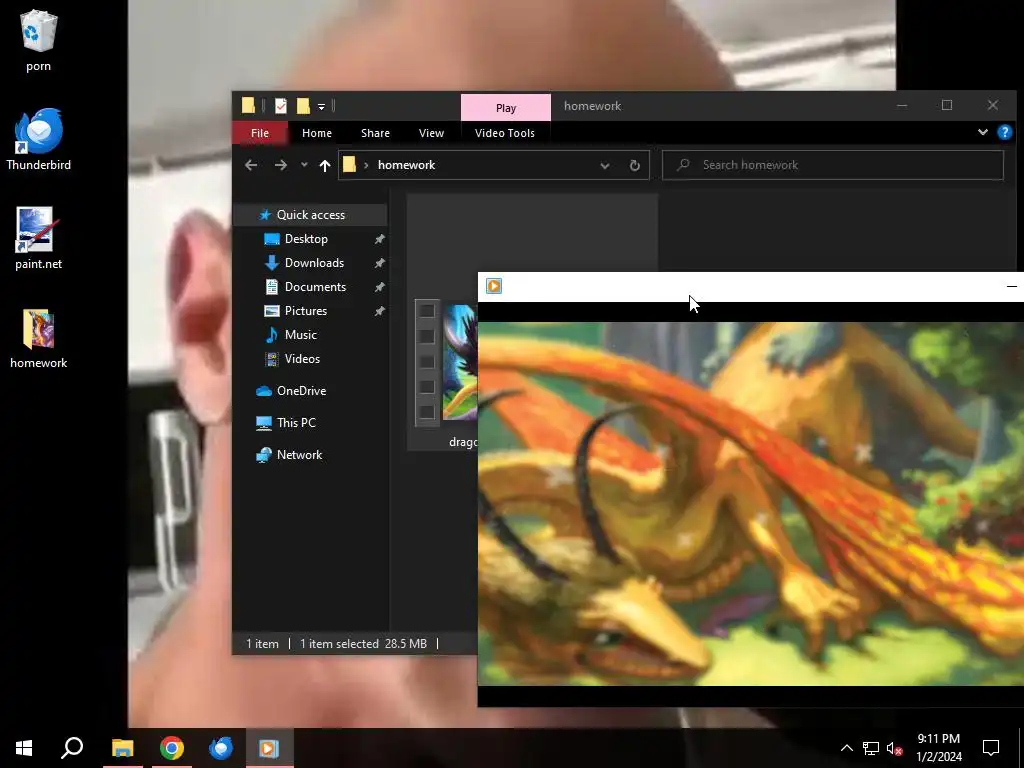Click the dragon video playback area
The height and width of the screenshot is (768, 1024).
coord(751,504)
